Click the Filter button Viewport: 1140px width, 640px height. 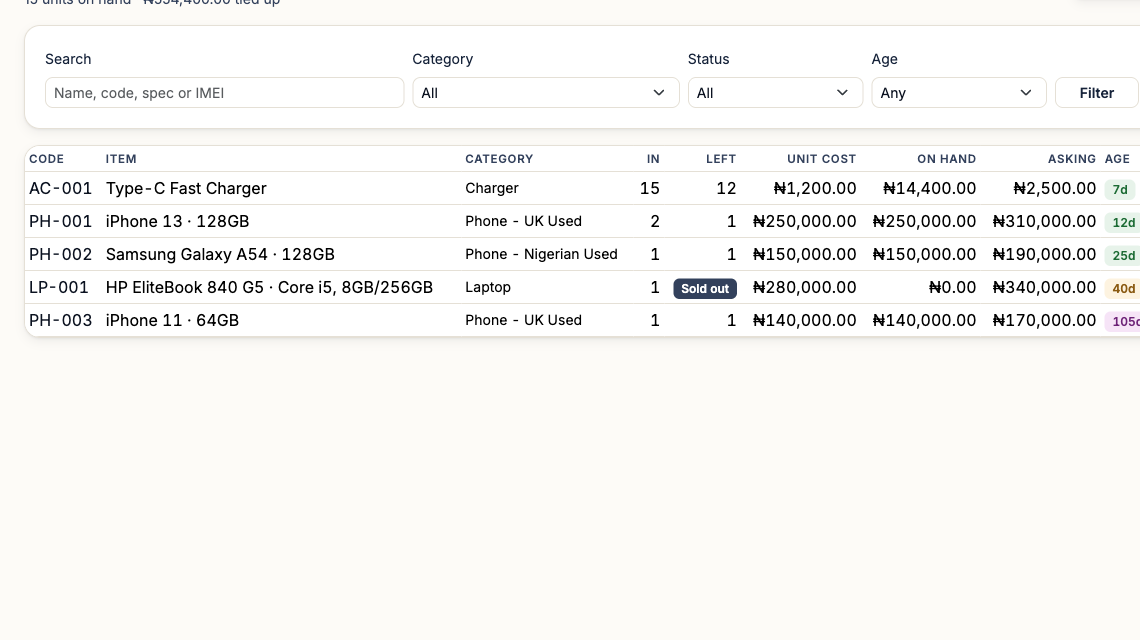1096,93
